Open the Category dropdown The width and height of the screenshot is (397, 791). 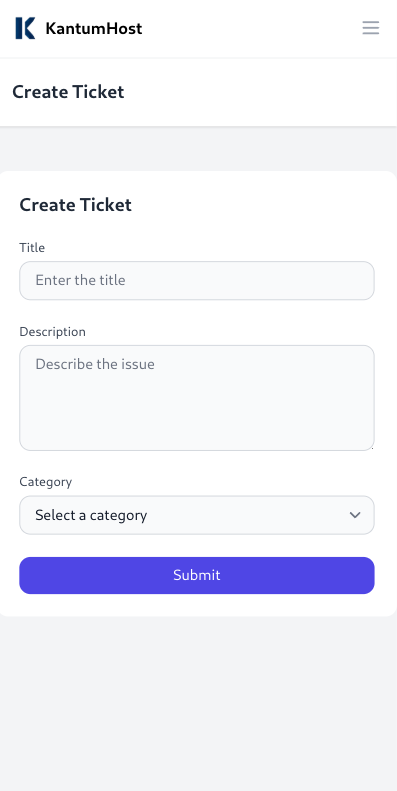(197, 515)
